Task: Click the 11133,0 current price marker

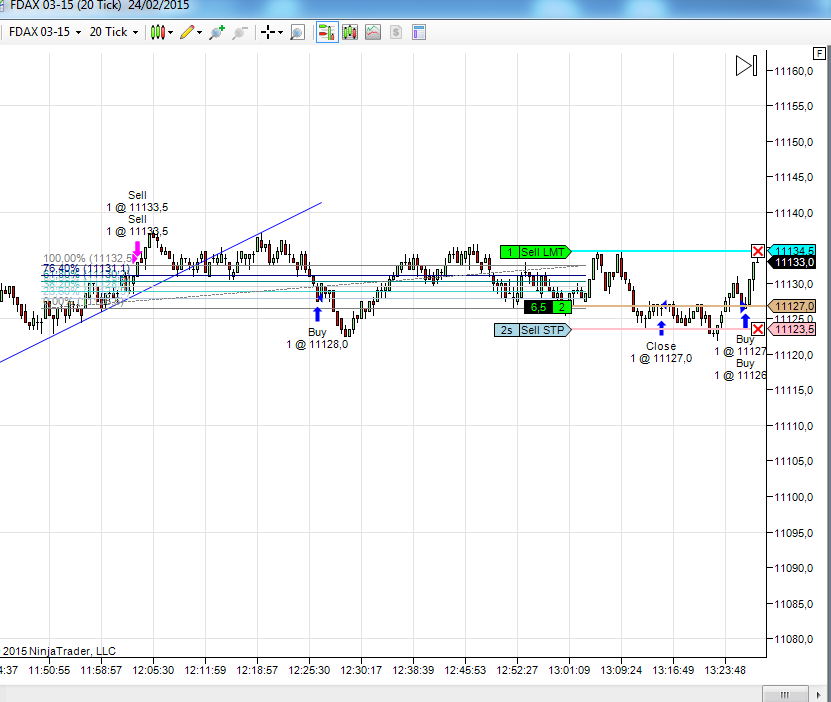Action: point(792,262)
